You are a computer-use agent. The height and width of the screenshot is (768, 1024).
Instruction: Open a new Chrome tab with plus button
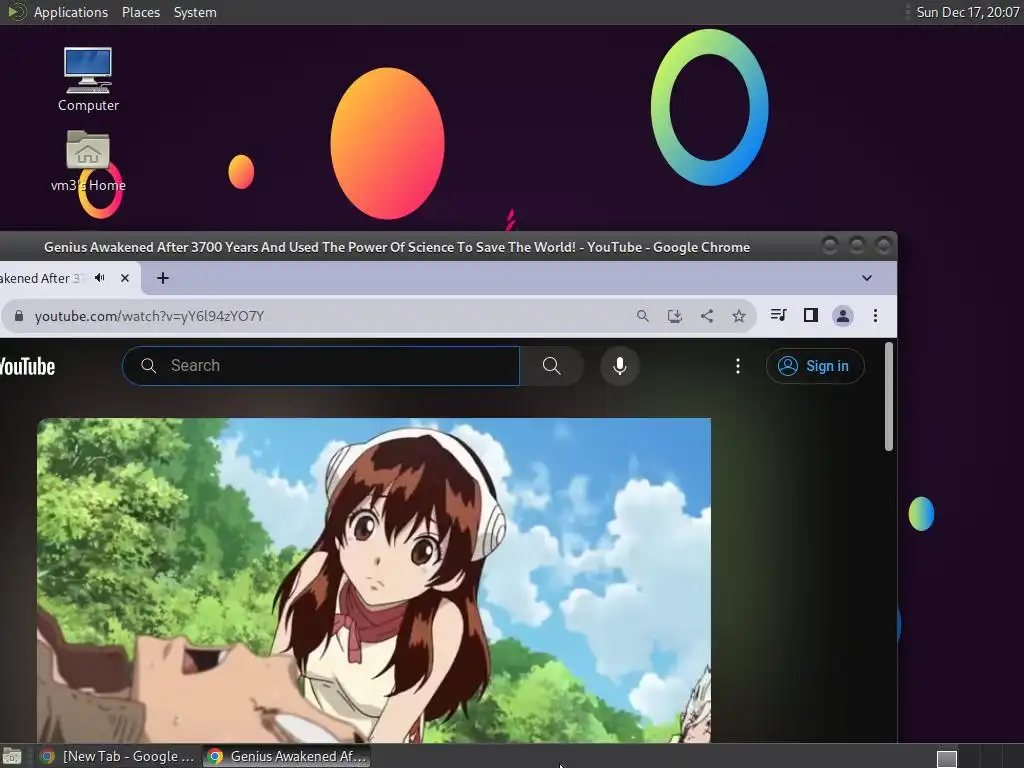click(163, 278)
